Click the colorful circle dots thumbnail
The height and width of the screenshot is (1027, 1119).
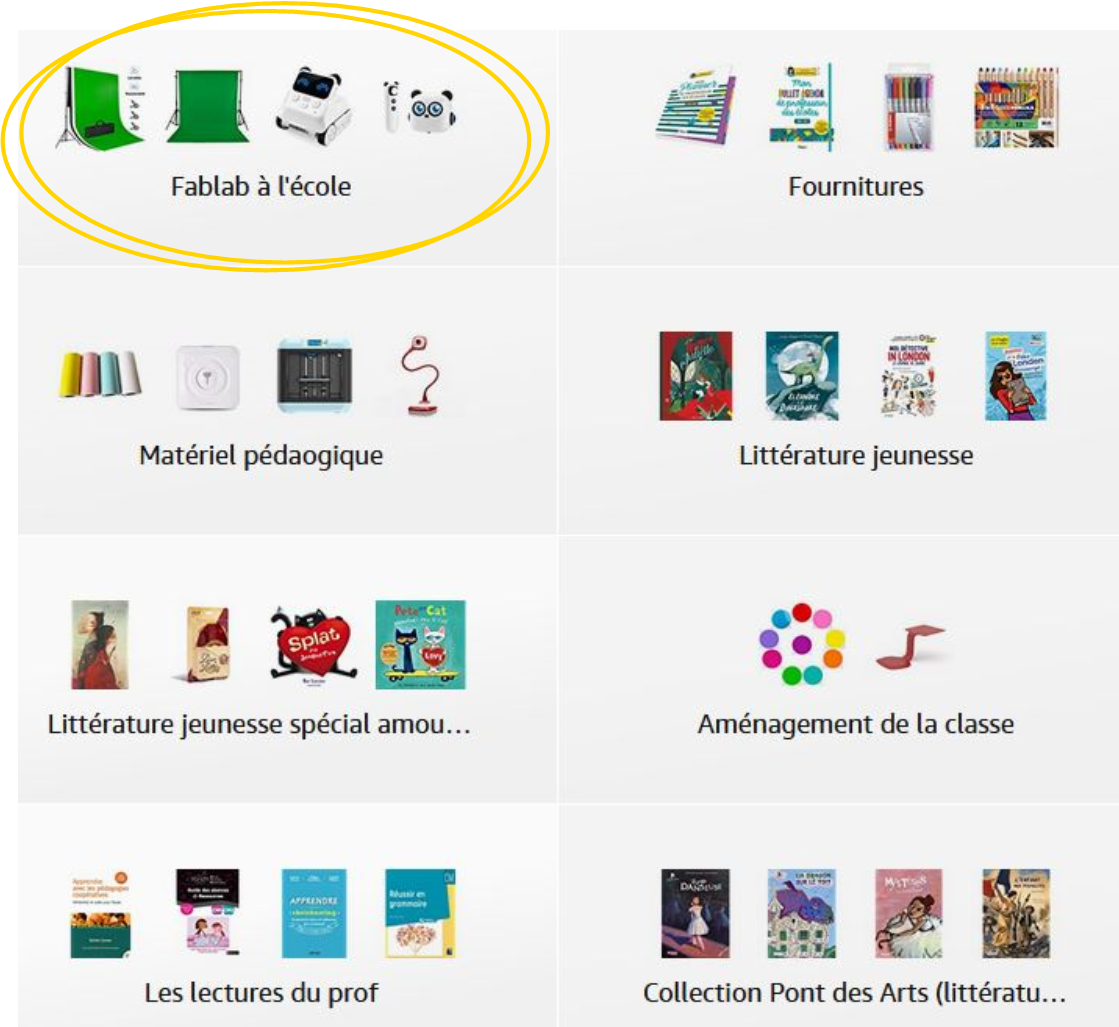[802, 644]
